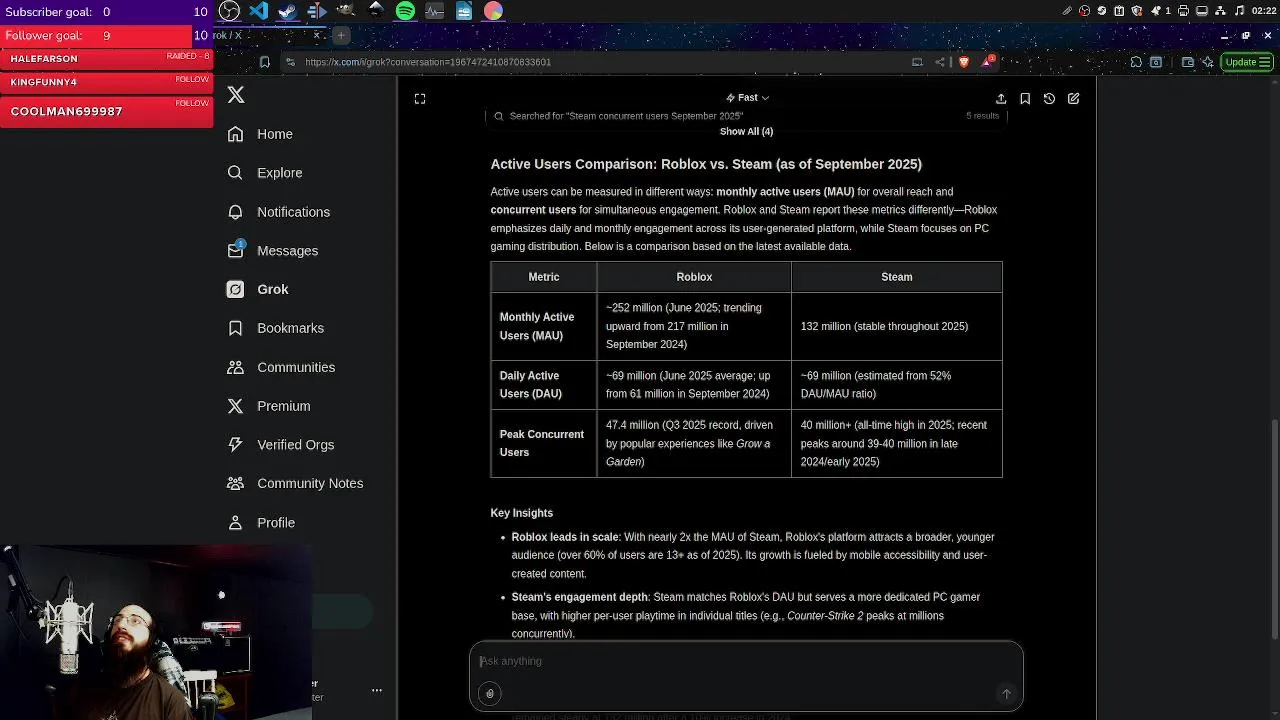1280x720 pixels.
Task: Click the Peak Concurrent Users cell
Action: [x=544, y=443]
